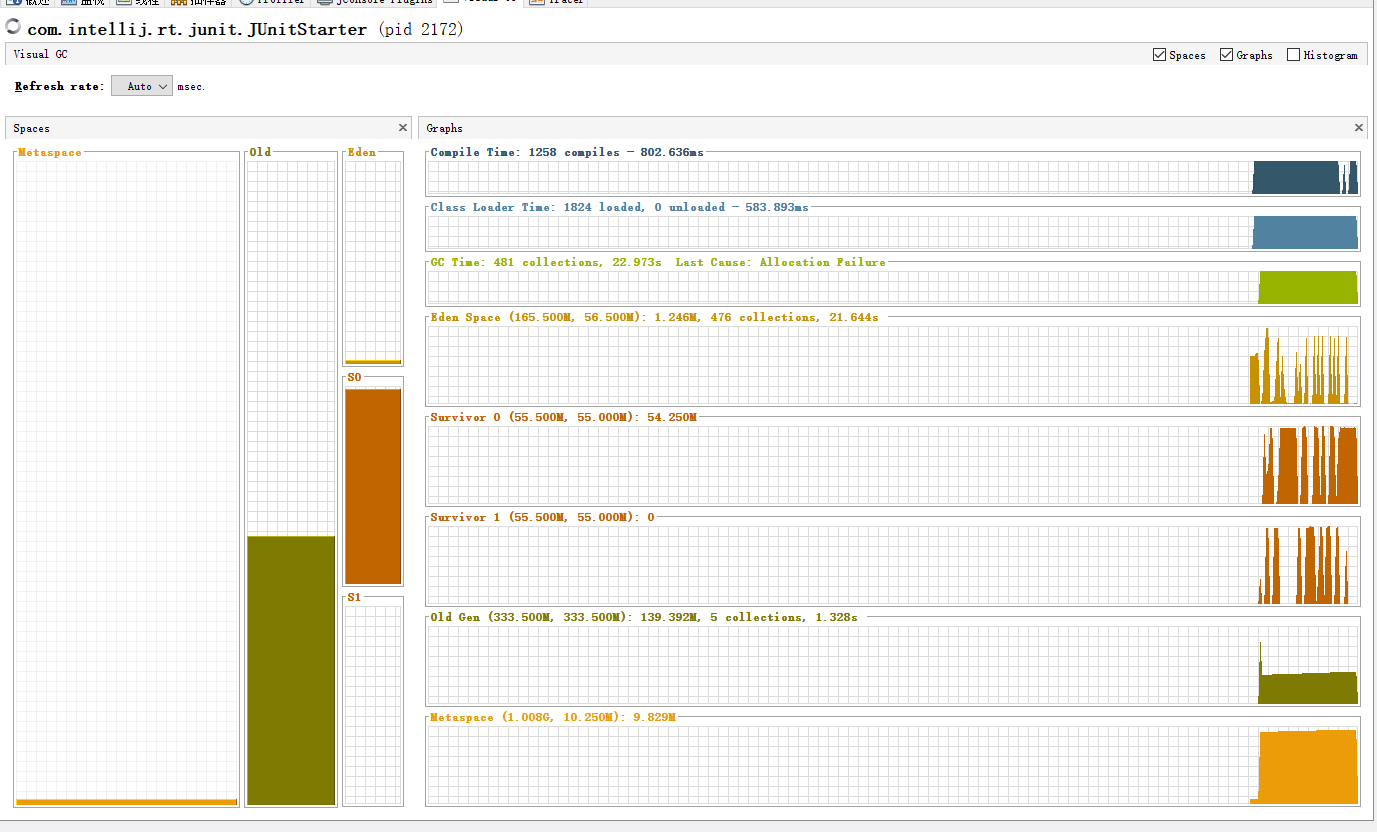This screenshot has width=1377, height=832.
Task: Click the orange S0 survivor space bar
Action: click(x=373, y=486)
